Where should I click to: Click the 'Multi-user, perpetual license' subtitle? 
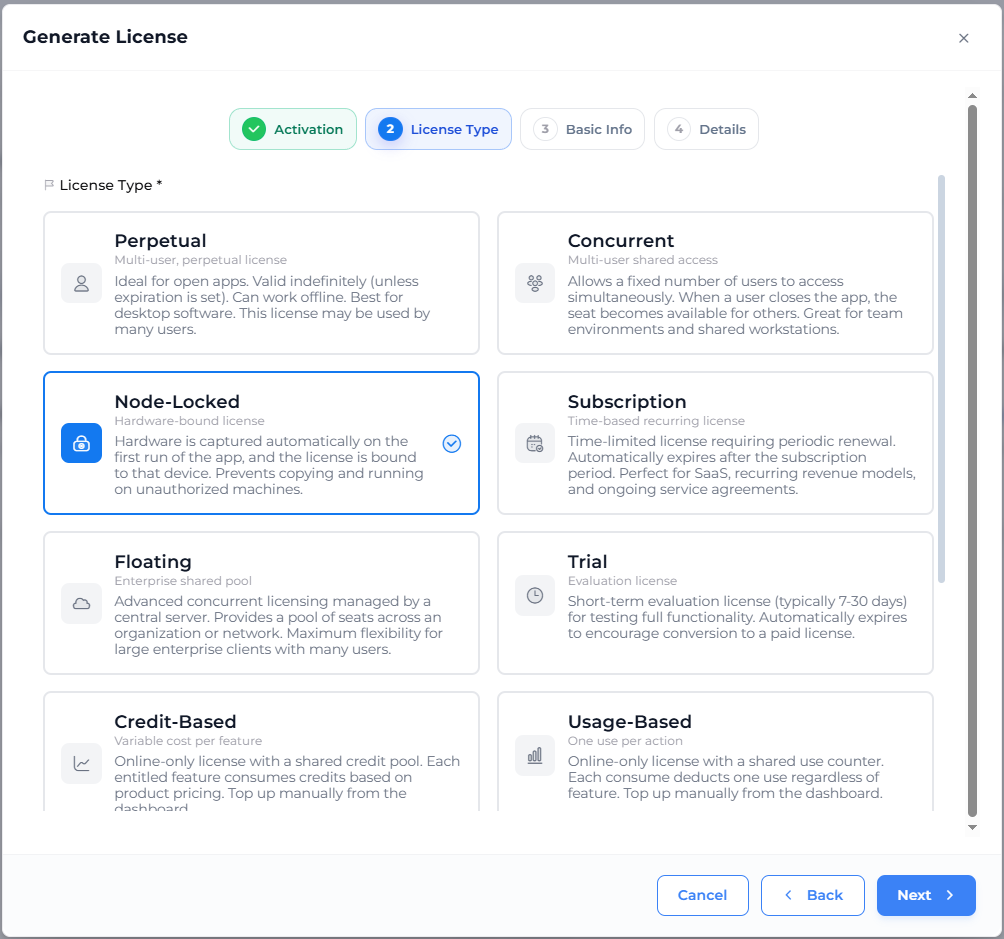click(x=200, y=260)
